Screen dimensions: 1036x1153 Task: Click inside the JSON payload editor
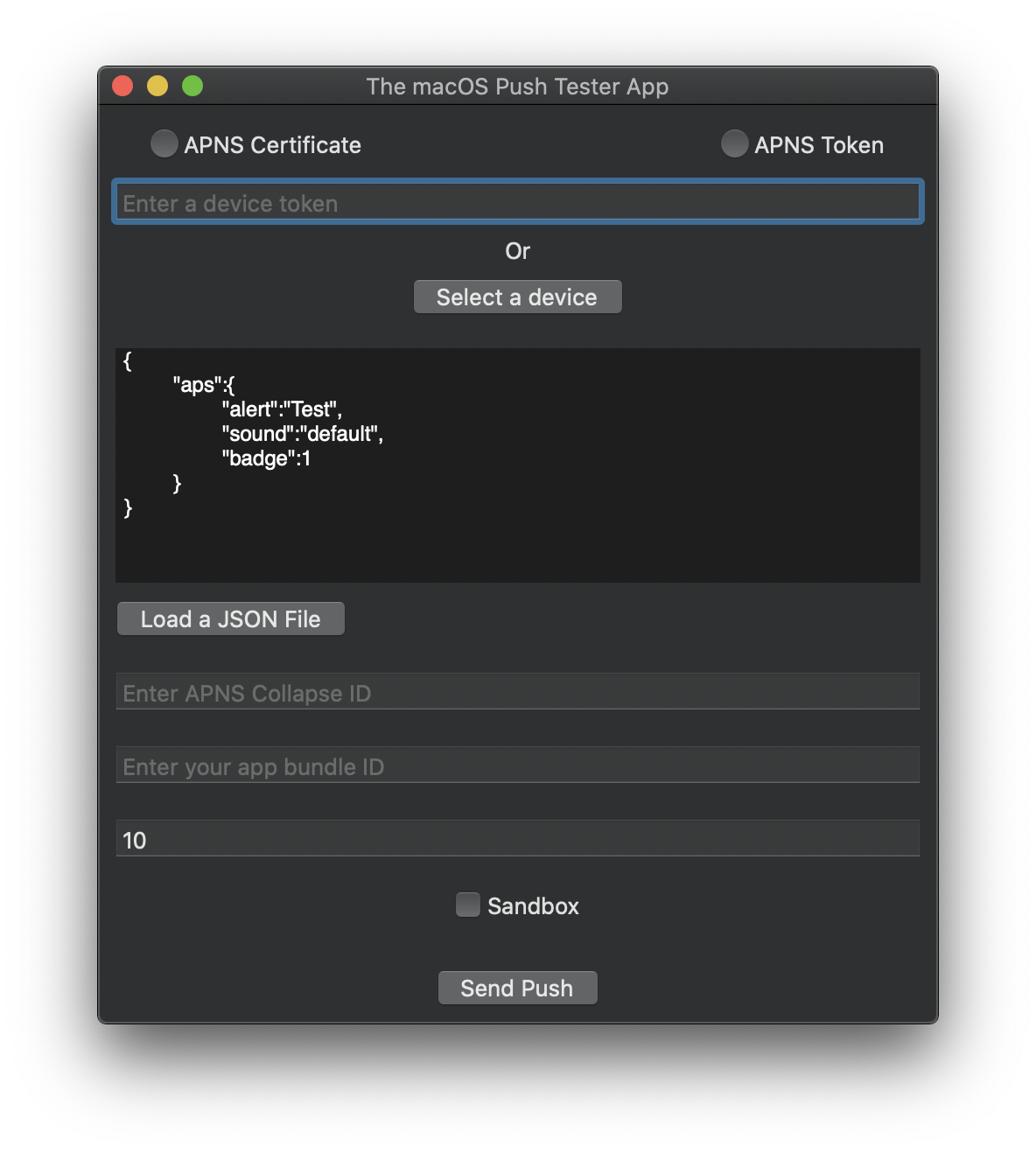click(518, 465)
